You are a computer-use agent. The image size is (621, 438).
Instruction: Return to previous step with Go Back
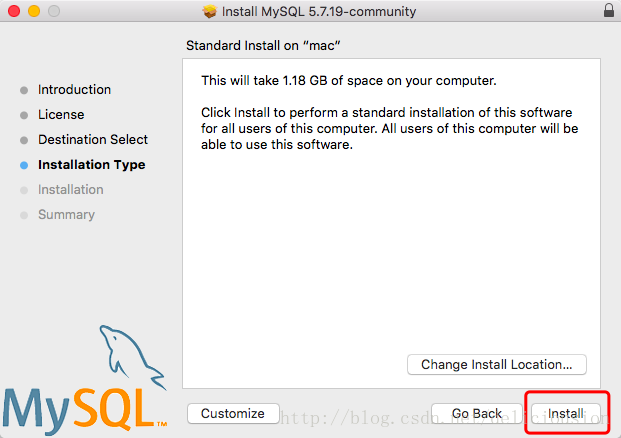pos(476,413)
